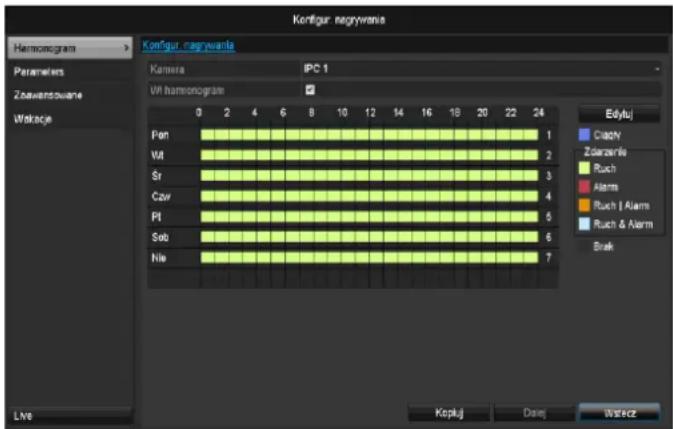The height and width of the screenshot is (429, 673).
Task: Select the blue Ciągły recording swatch
Action: [584, 135]
